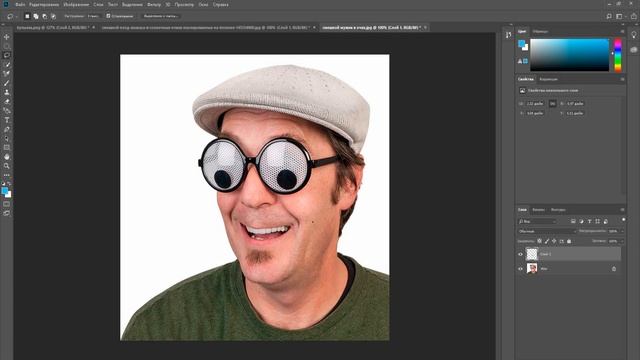The width and height of the screenshot is (640, 360).
Task: Open the Libraries cloud panel icon
Action: coord(634,49)
